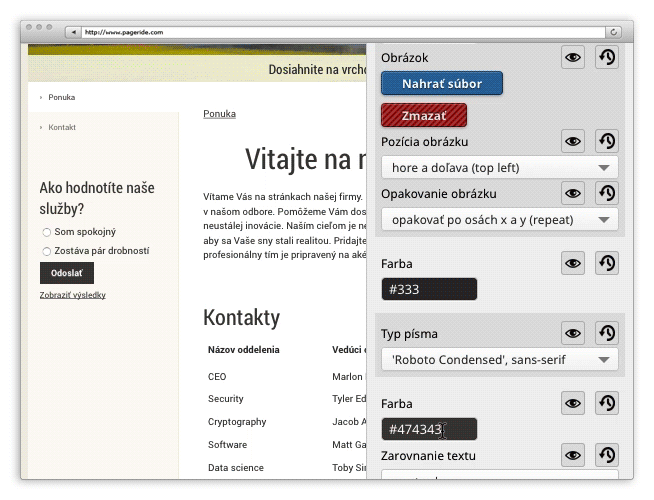Viewport: 654px width, 500px height.
Task: Go to Kontakt in sidebar menu
Action: (62, 127)
